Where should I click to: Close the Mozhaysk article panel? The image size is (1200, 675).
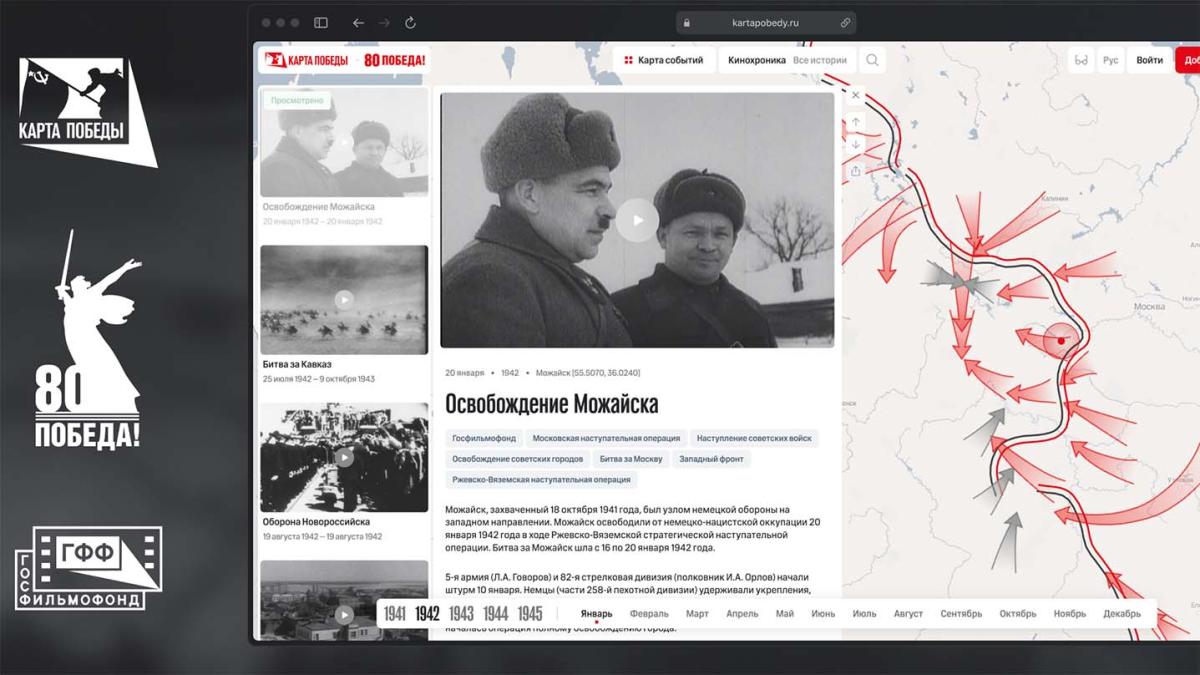[x=855, y=96]
